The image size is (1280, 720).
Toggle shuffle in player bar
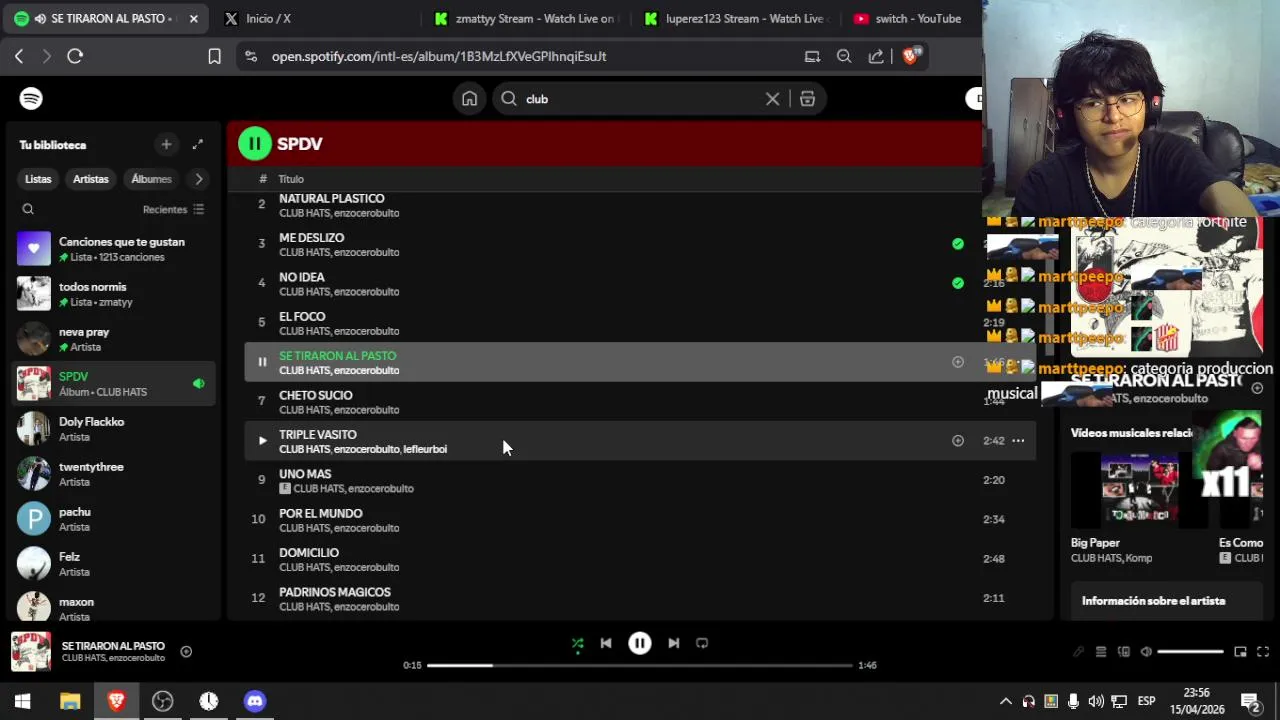[x=577, y=644]
